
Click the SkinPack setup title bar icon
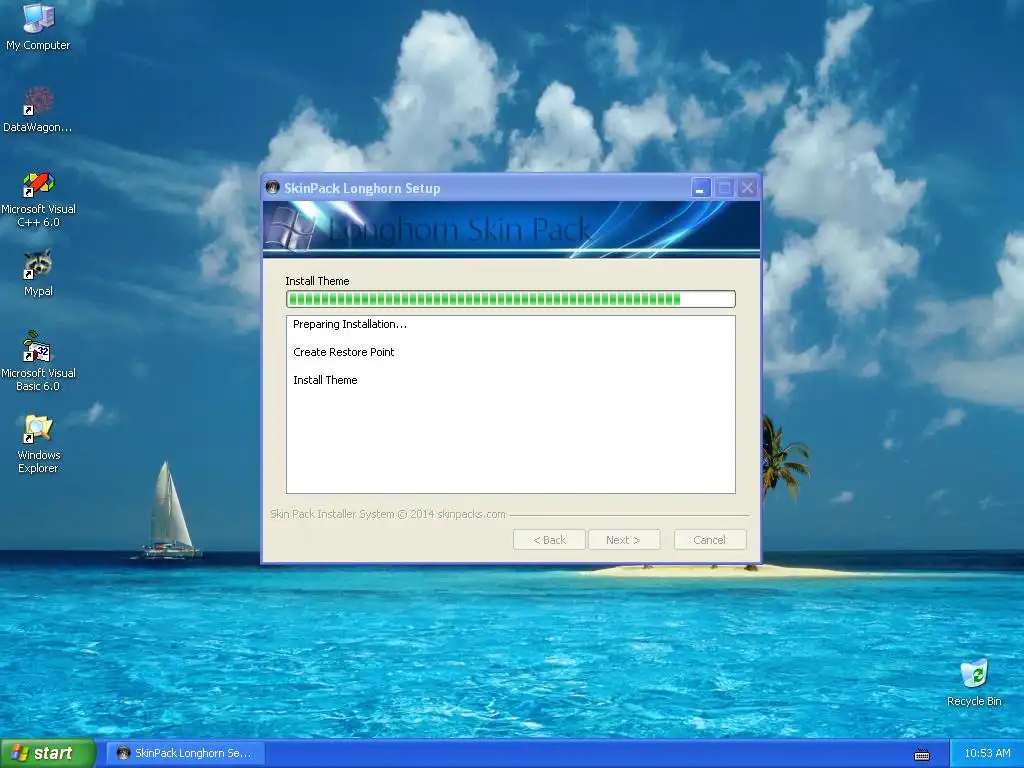(273, 188)
